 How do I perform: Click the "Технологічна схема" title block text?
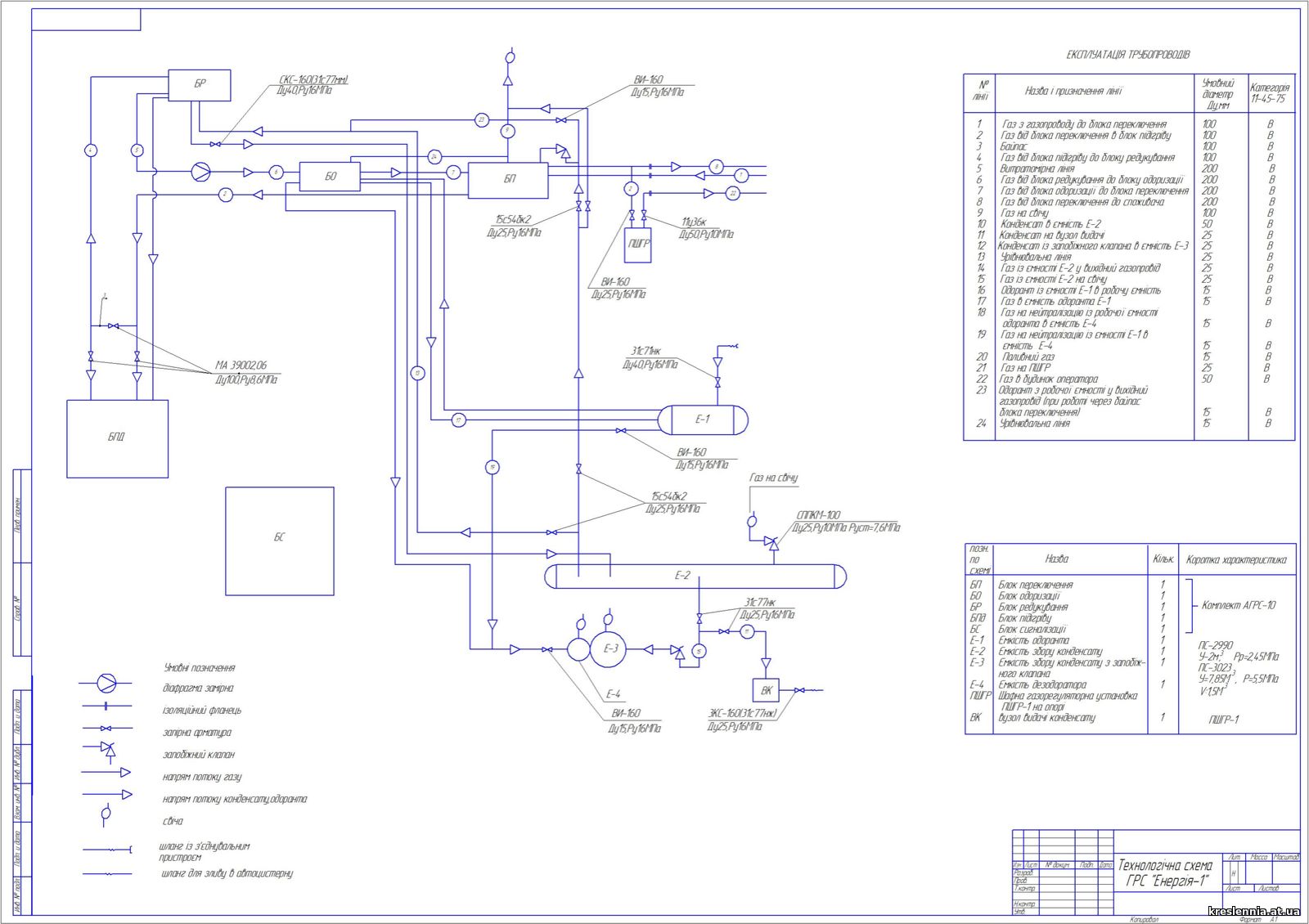click(1165, 866)
